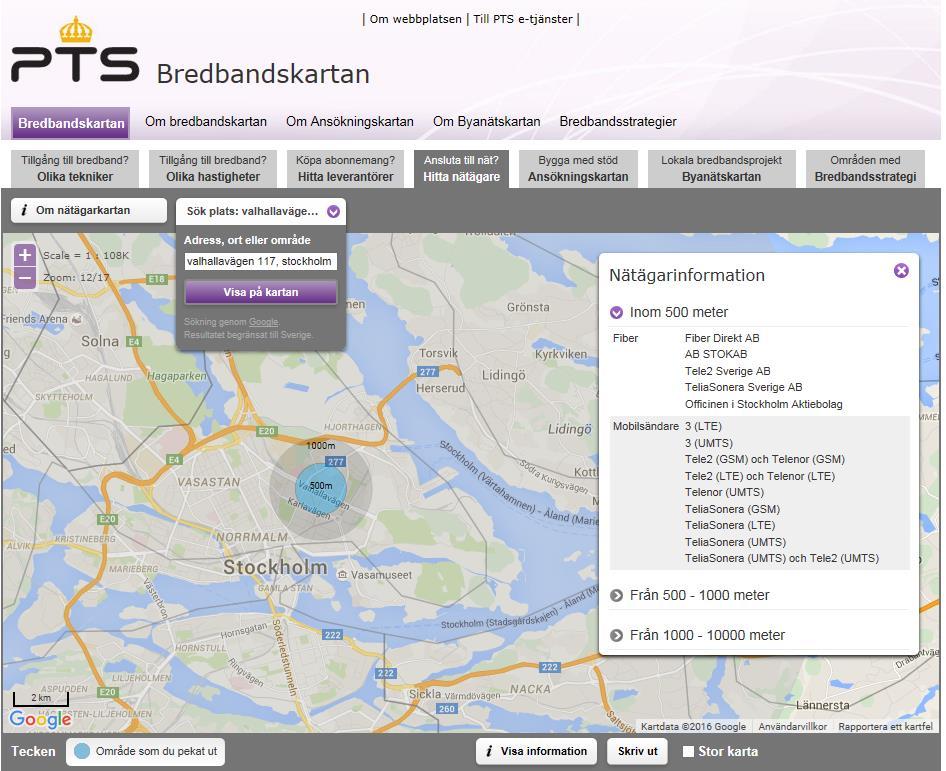Click the info icon on Visa information
Image resolution: width=946 pixels, height=771 pixels.
pos(489,751)
